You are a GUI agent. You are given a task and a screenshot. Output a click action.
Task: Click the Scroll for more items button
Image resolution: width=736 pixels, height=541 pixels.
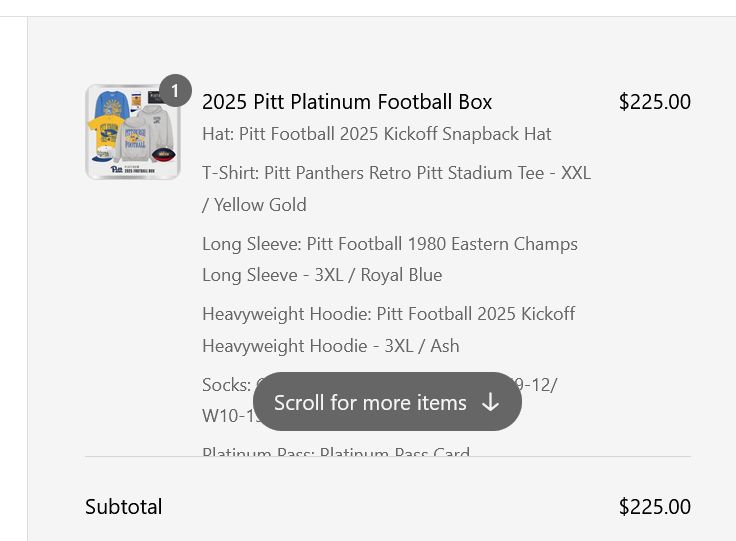coord(387,402)
